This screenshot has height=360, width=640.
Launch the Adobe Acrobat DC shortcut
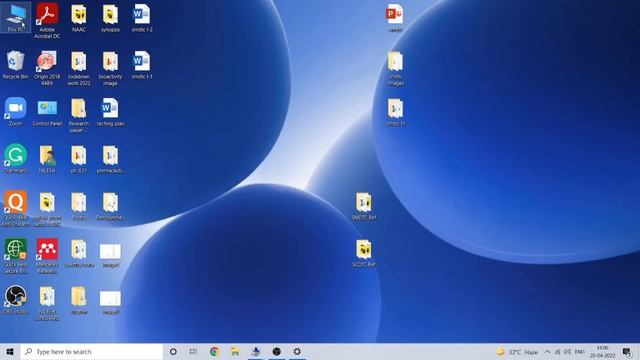(47, 21)
